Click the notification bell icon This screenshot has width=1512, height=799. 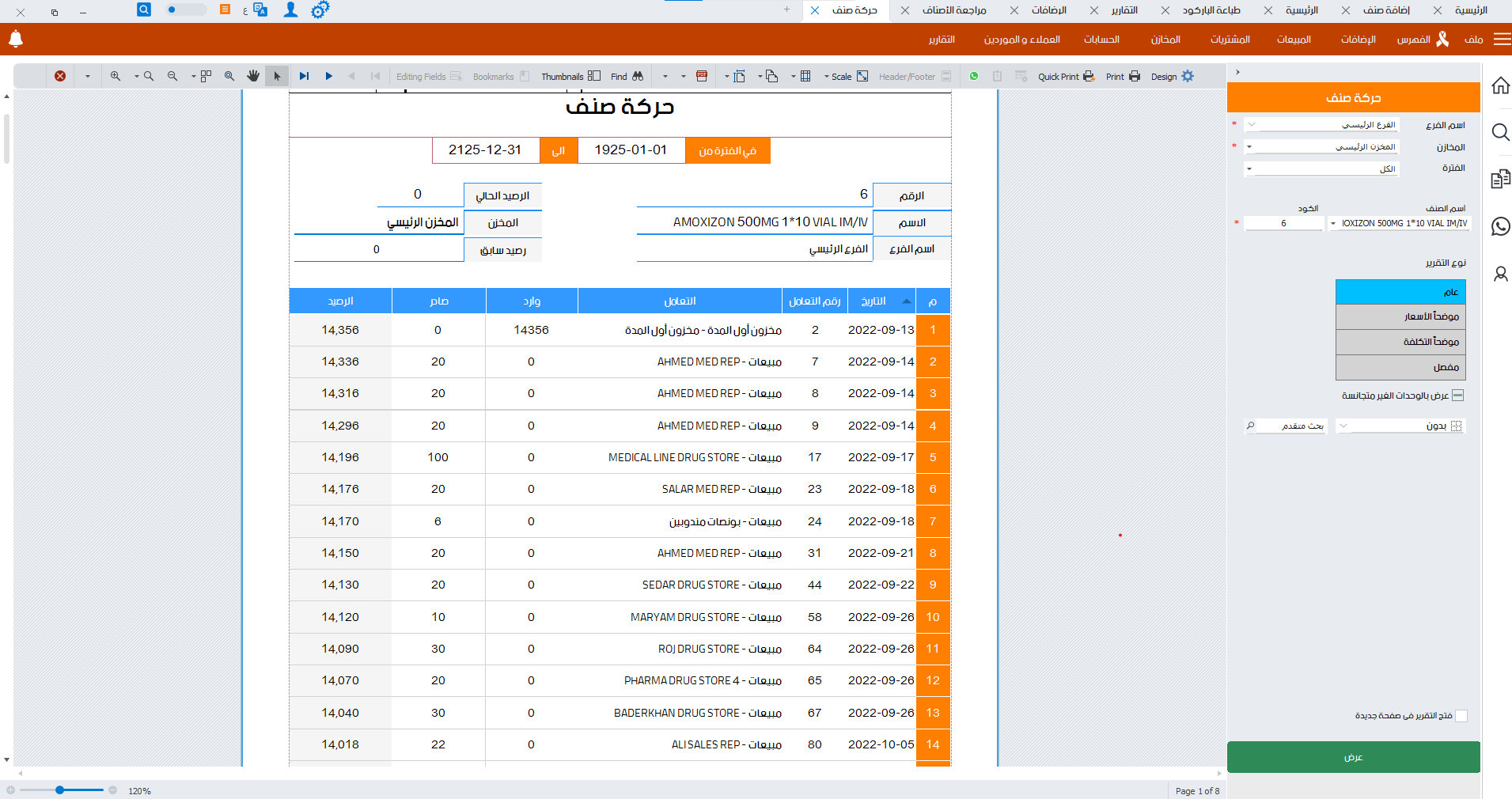coord(16,39)
